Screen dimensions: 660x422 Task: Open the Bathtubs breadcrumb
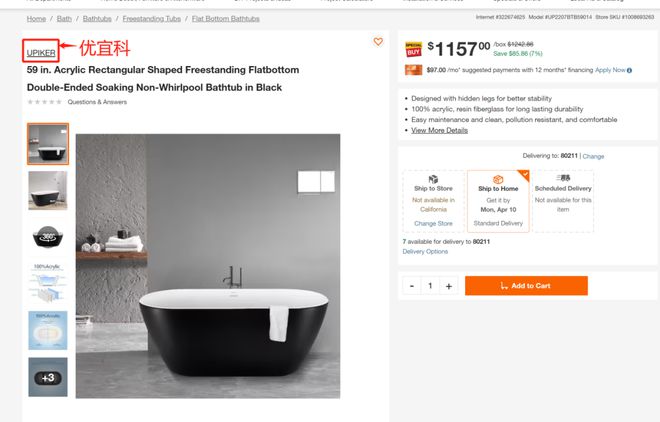[x=97, y=19]
